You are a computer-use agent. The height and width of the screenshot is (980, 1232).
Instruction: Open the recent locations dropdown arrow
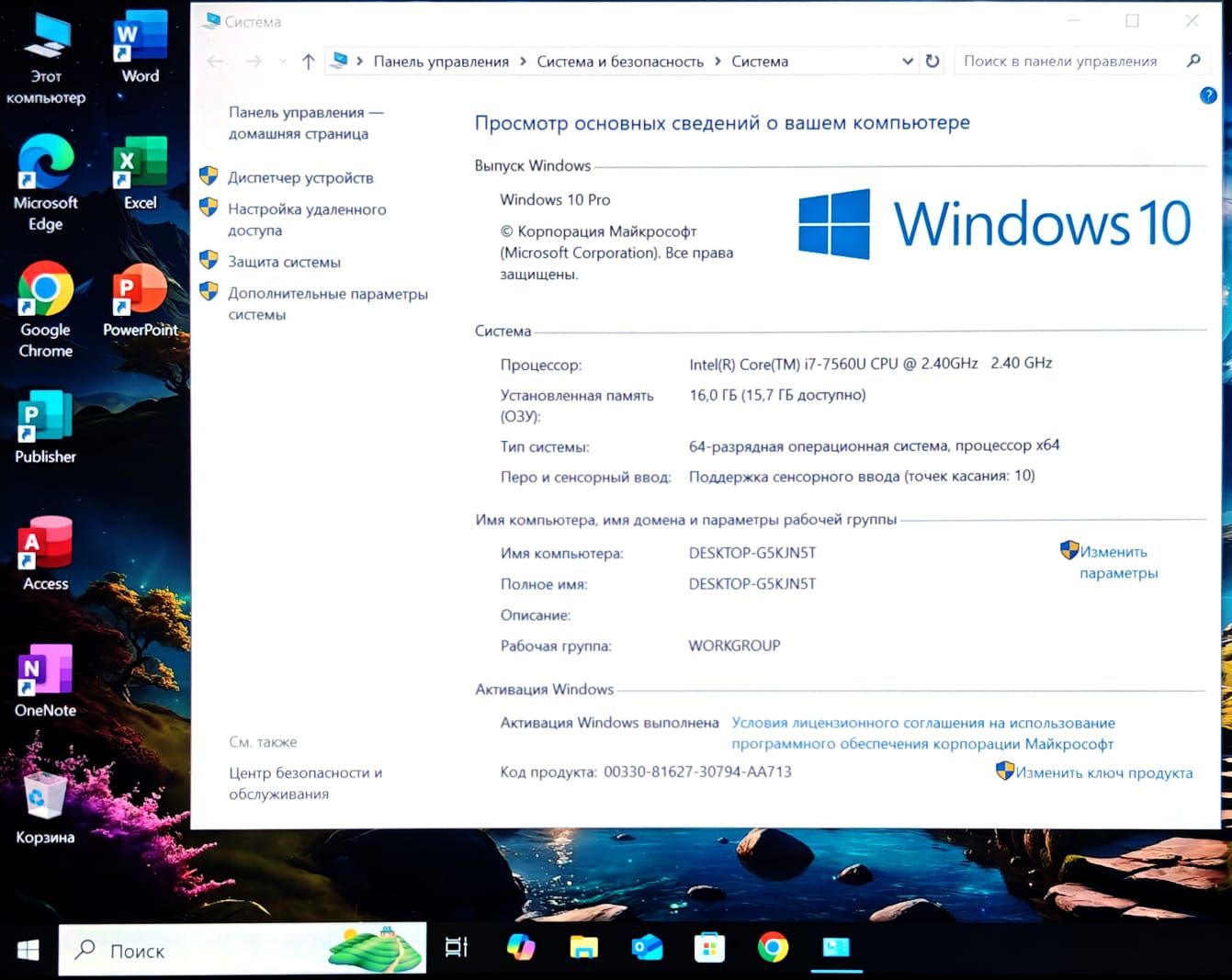click(282, 62)
